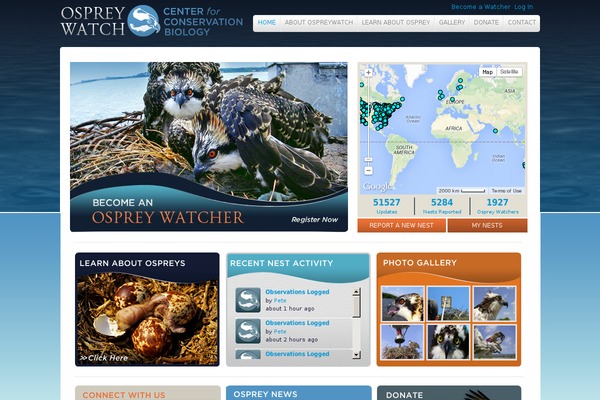Open the first gallery photo of osprey head
The height and width of the screenshot is (400, 600).
tap(403, 304)
